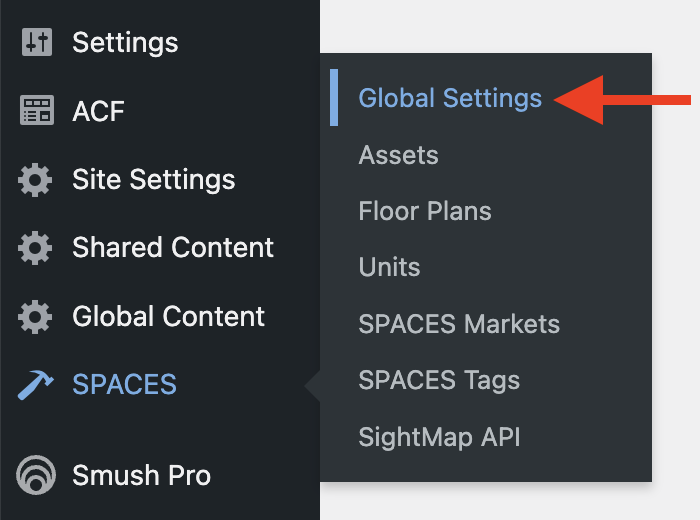Click the SPACES hammer icon

click(36, 385)
